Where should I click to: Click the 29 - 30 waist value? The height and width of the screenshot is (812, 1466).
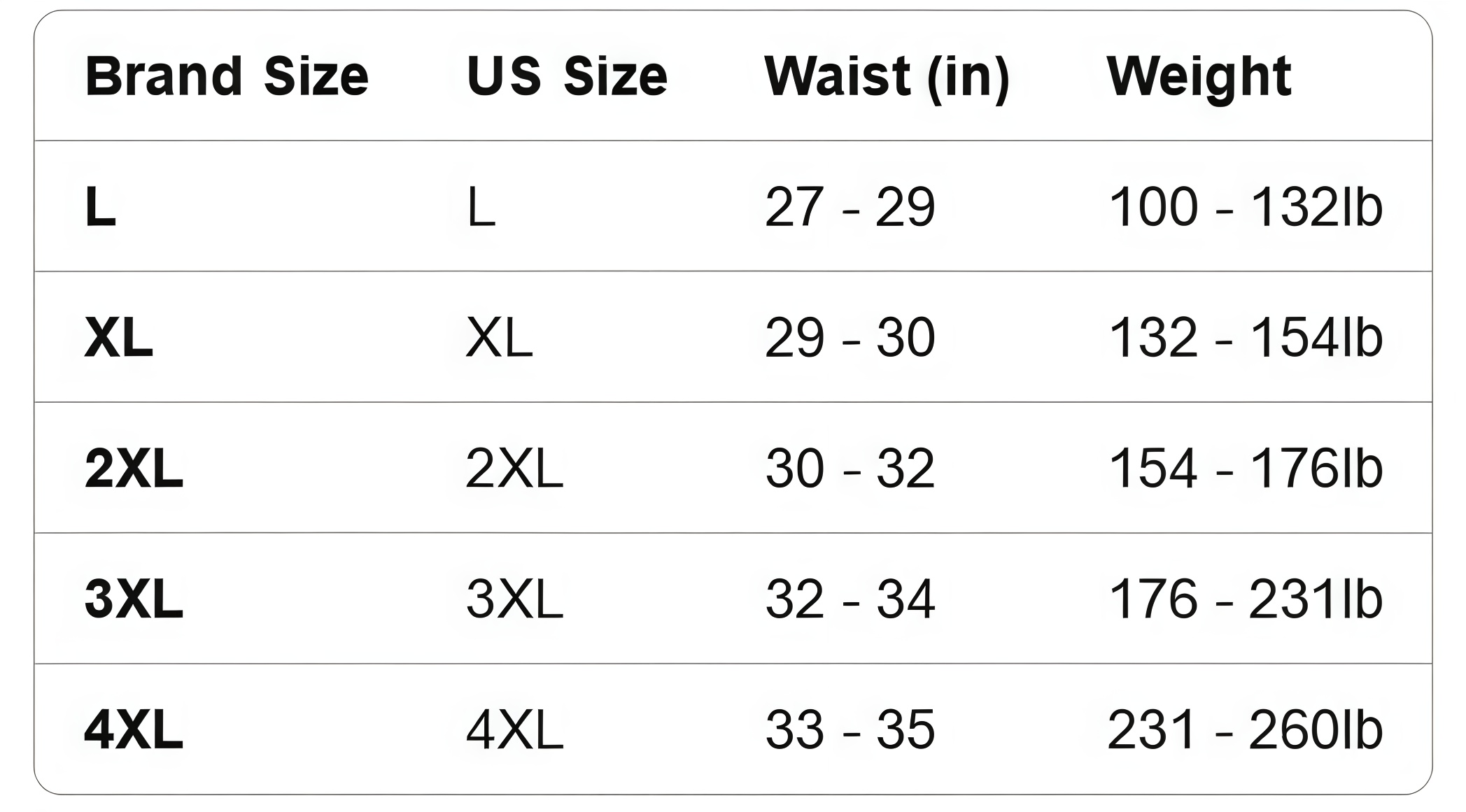(850, 338)
